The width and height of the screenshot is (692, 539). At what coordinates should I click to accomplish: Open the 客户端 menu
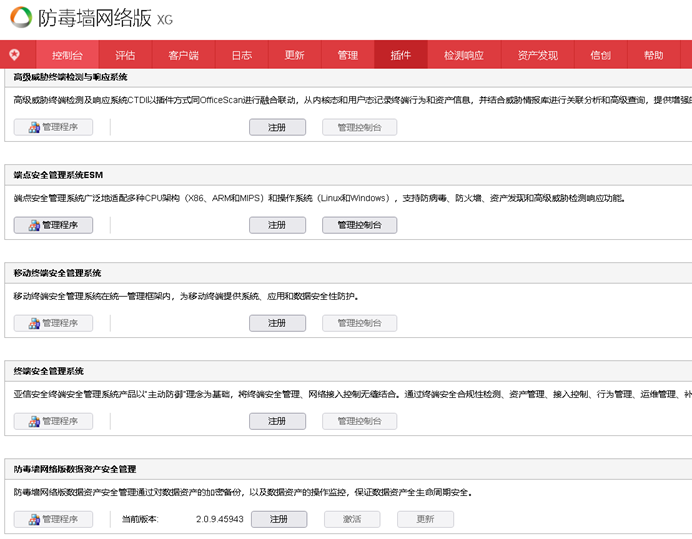tap(184, 55)
